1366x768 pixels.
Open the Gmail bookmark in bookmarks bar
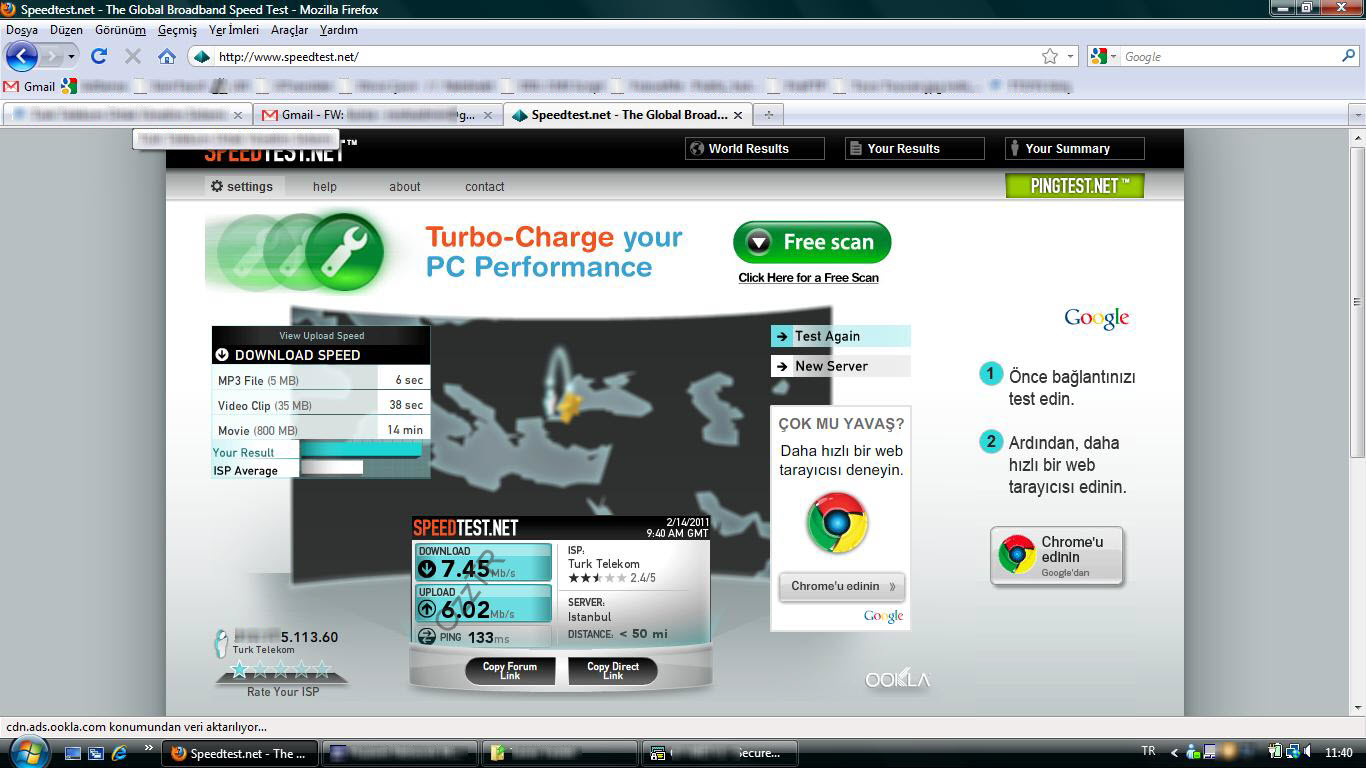[30, 86]
